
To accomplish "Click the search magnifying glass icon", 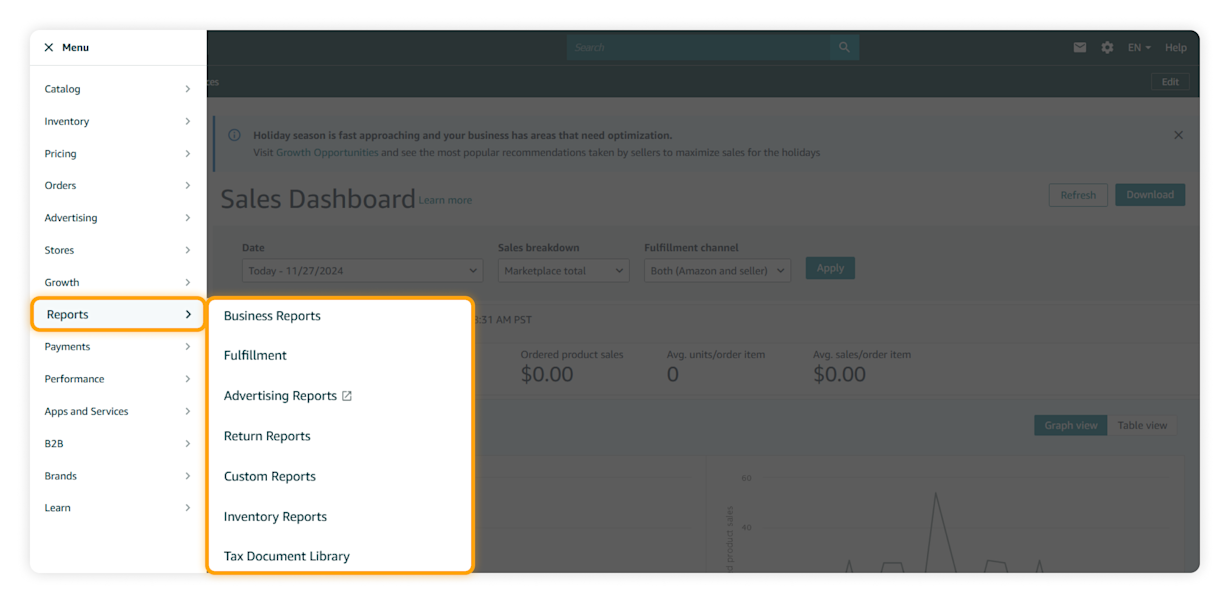I will coord(843,47).
